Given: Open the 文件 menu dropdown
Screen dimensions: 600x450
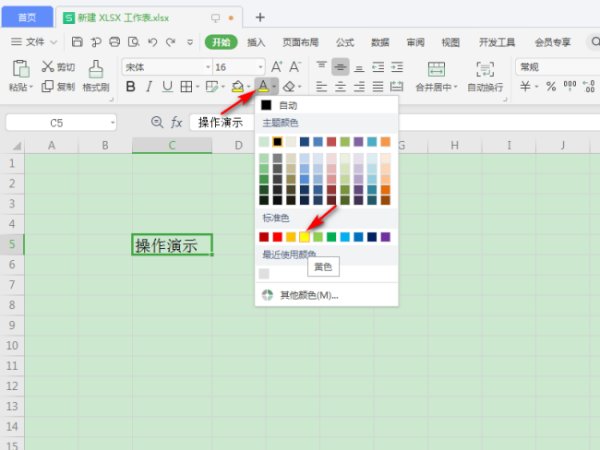Looking at the screenshot, I should click(34, 42).
